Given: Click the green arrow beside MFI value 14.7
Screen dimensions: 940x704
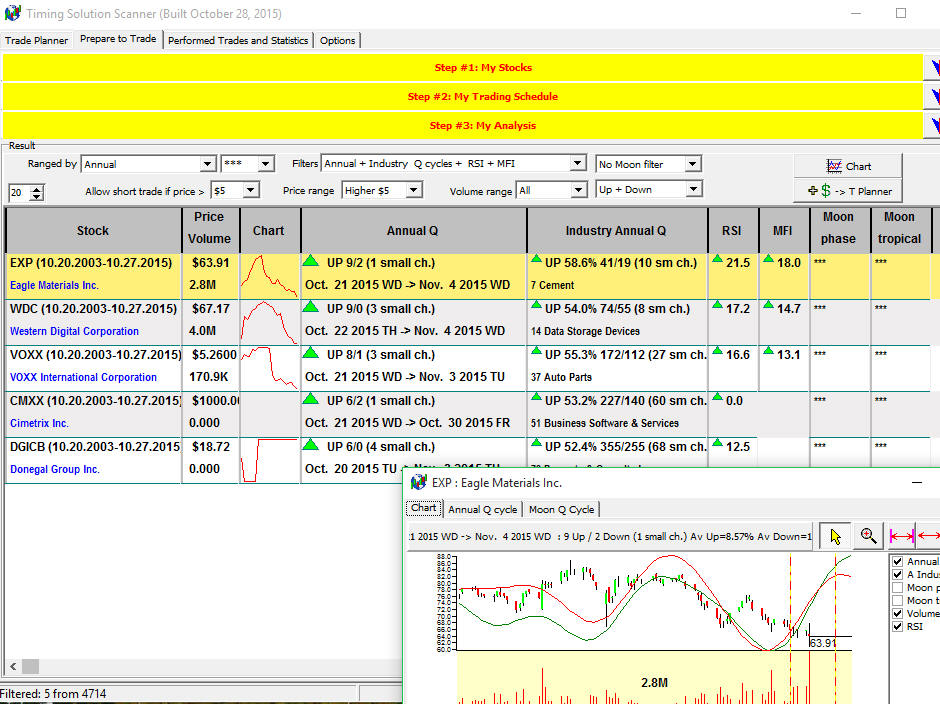Looking at the screenshot, I should click(x=768, y=305).
